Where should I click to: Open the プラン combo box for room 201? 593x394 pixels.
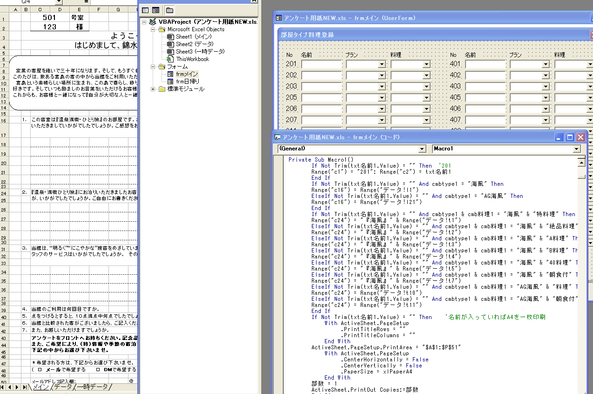point(382,64)
